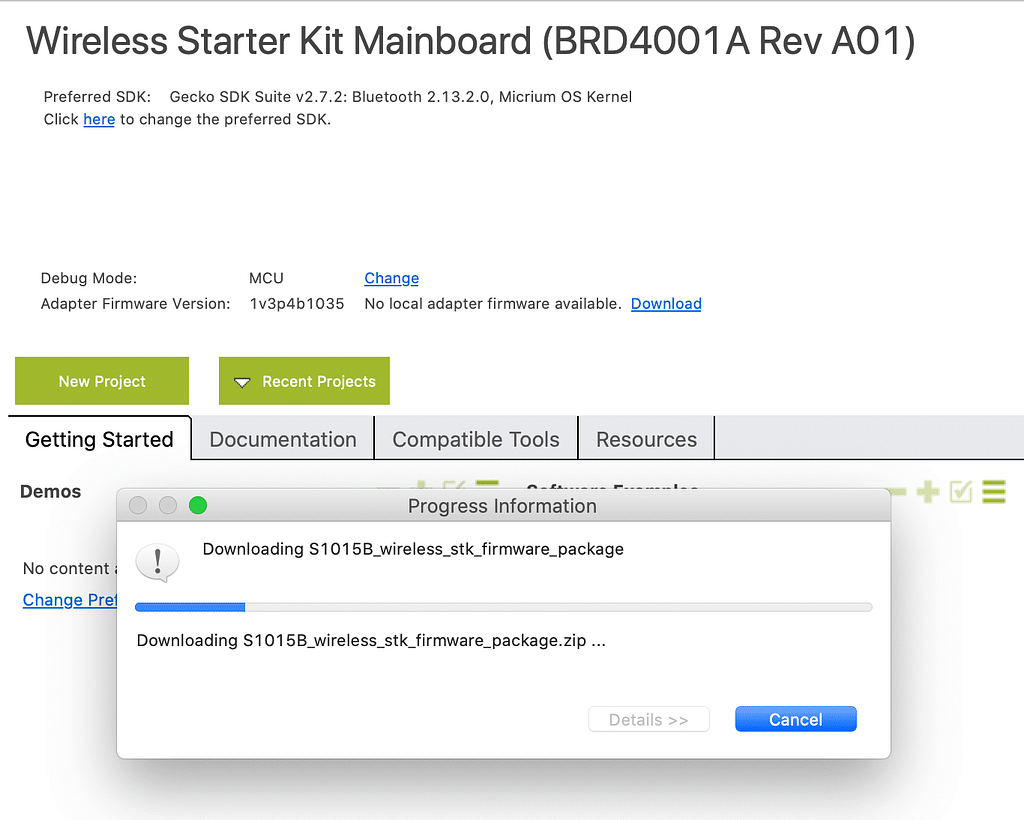Open the Documentation tab
Viewport: 1024px width, 820px height.
click(283, 439)
